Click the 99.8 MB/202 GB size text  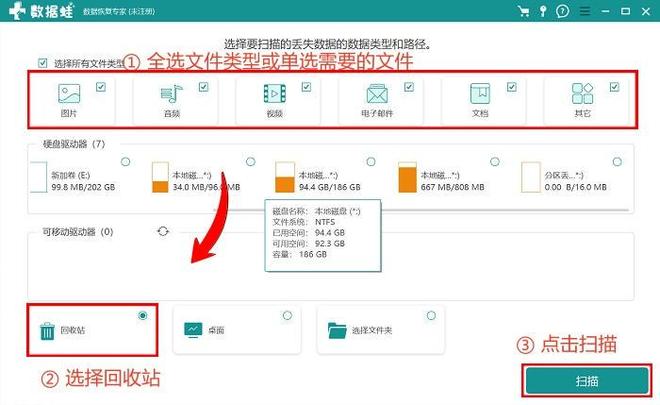point(83,187)
